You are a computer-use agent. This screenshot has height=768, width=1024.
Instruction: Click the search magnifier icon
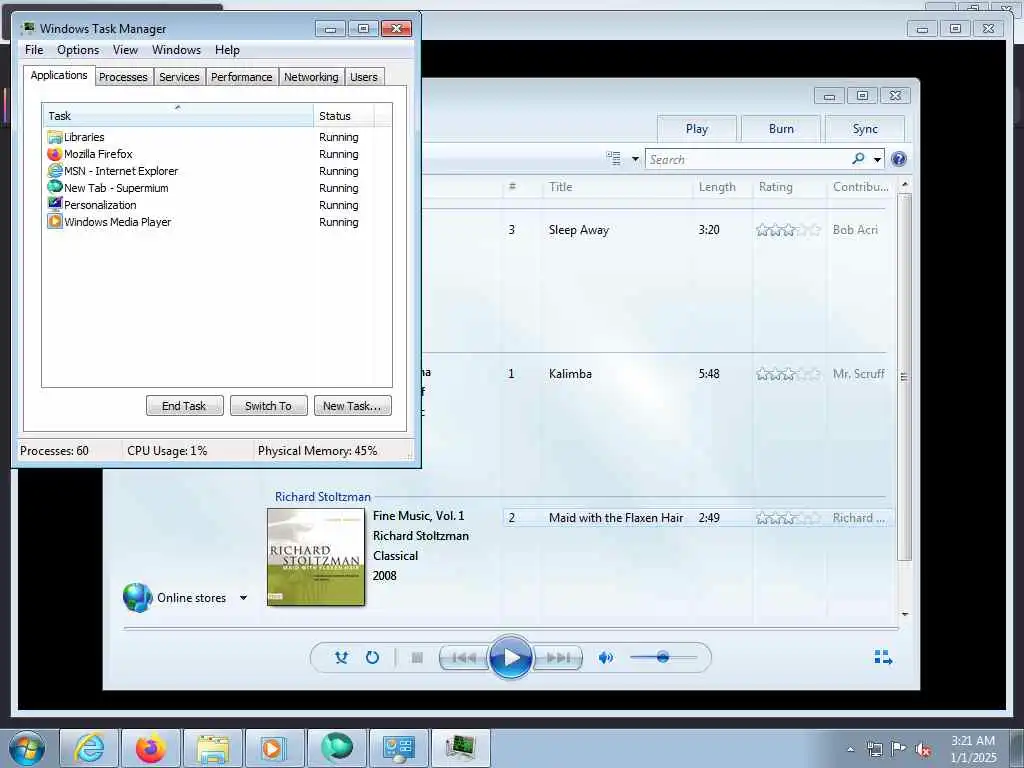click(858, 159)
